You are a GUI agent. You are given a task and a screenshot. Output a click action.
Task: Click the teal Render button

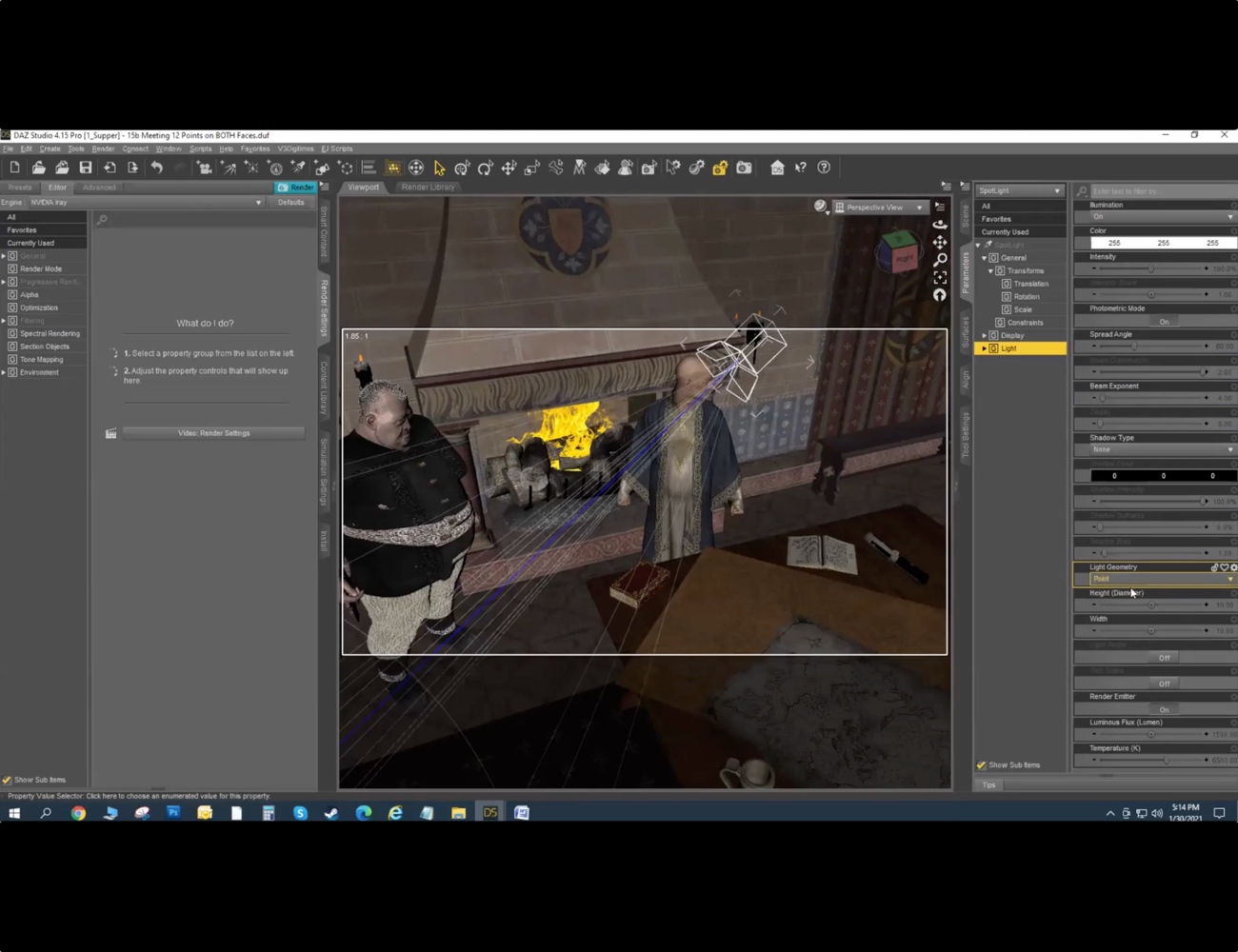[295, 188]
